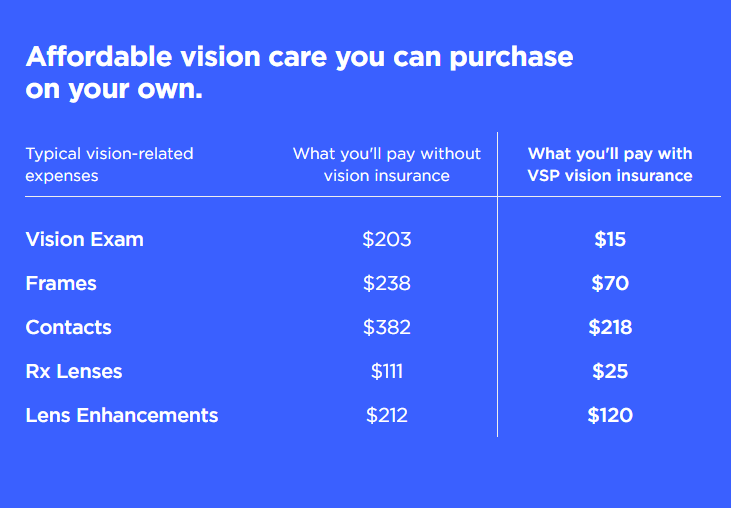Click 'What you'll pay without vision insurance' header
731x508 pixels.
(x=386, y=165)
